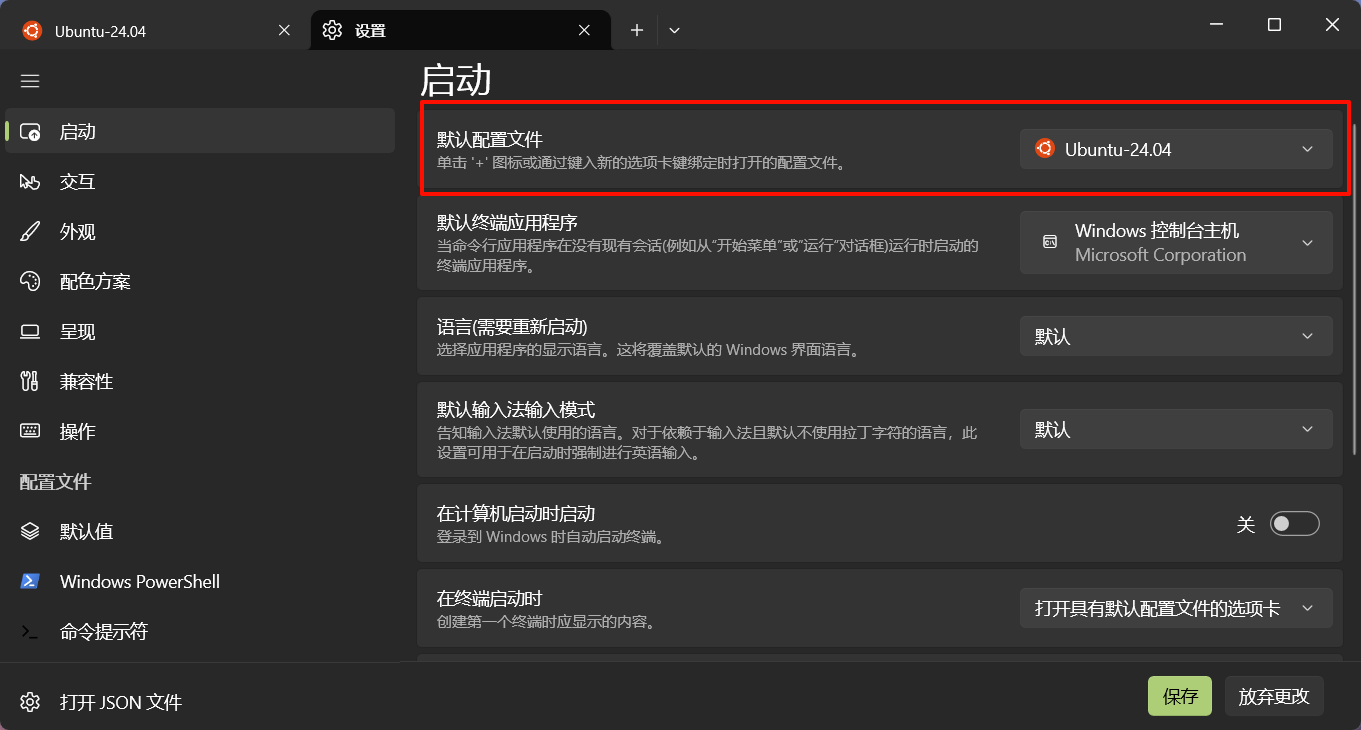Open the 命令提示符 profile

[103, 632]
